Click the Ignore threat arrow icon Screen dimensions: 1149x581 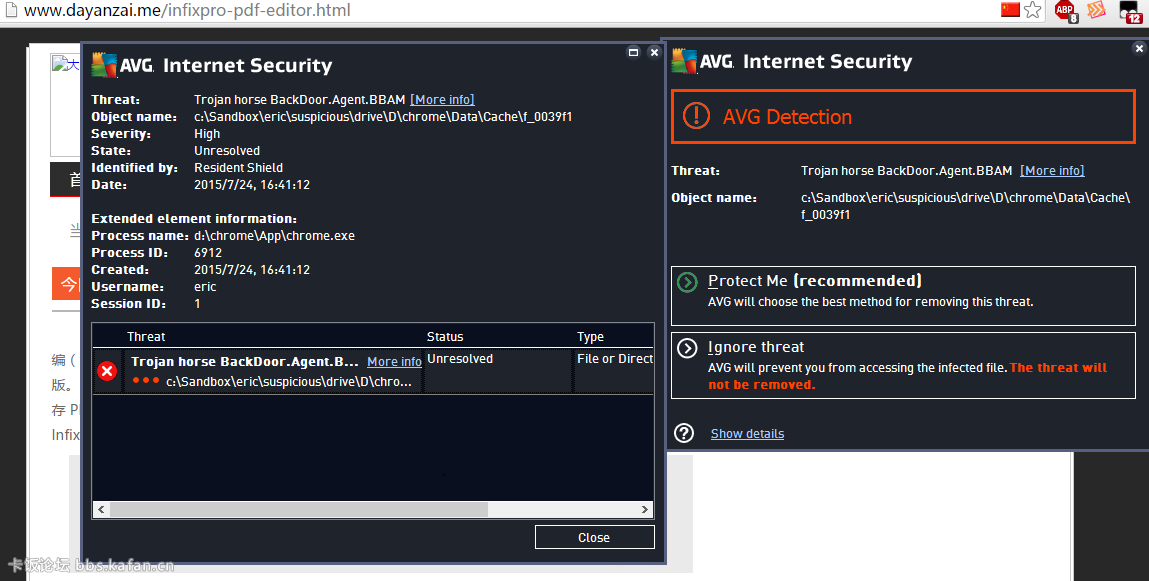coord(687,348)
